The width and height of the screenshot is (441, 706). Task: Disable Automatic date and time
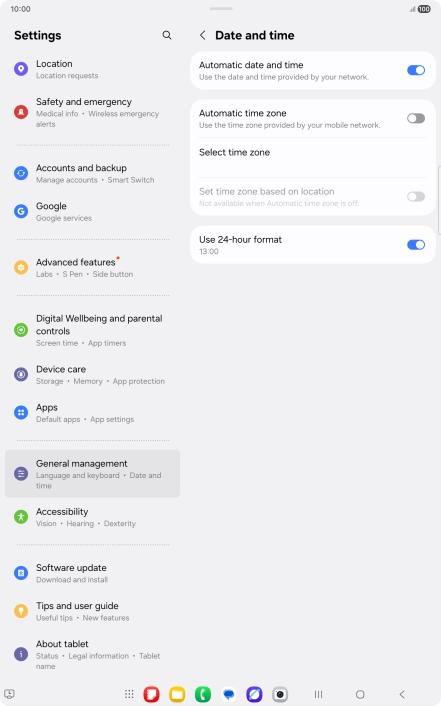click(416, 70)
